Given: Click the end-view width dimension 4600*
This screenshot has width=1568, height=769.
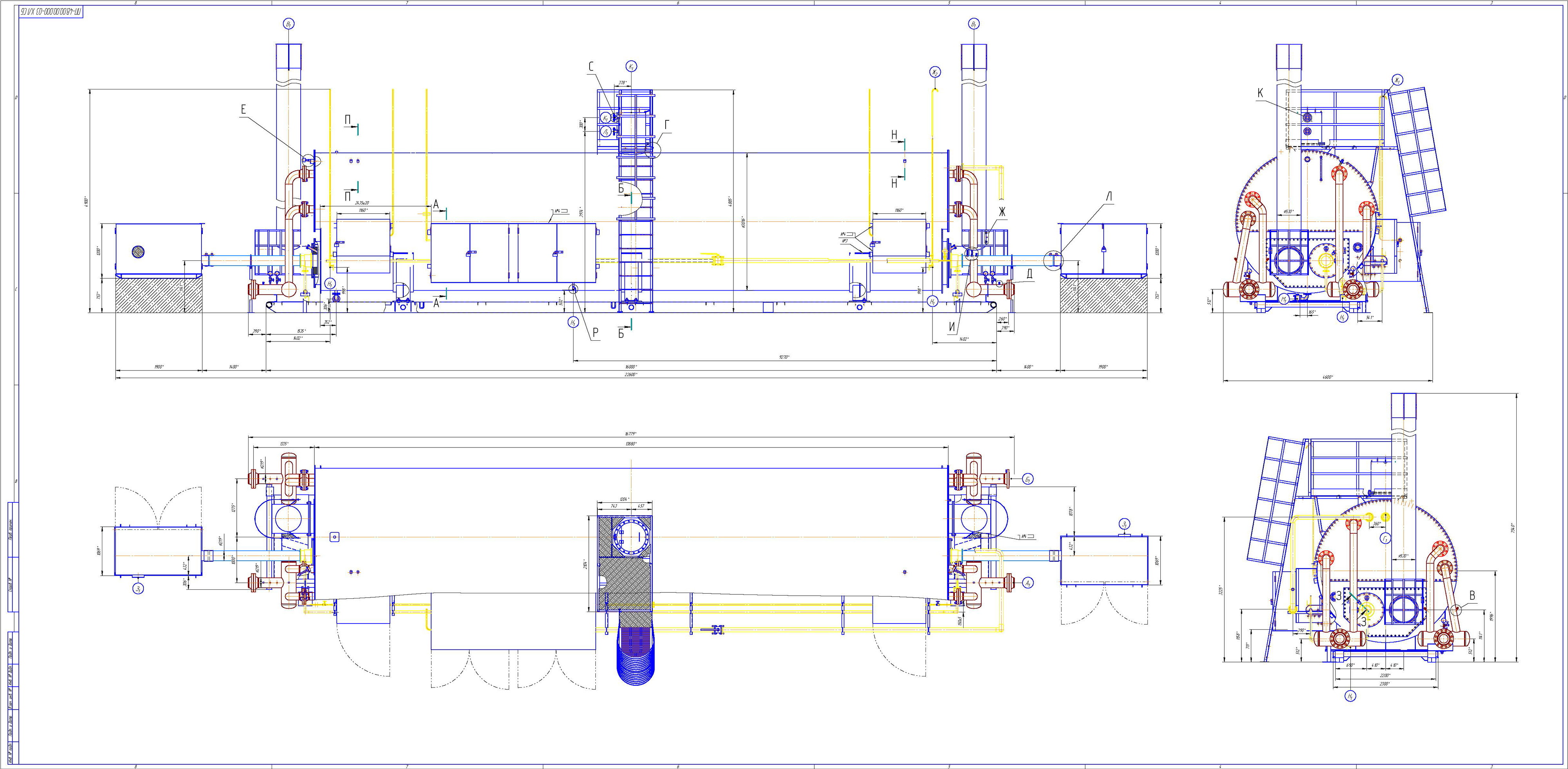Looking at the screenshot, I should pos(1328,378).
